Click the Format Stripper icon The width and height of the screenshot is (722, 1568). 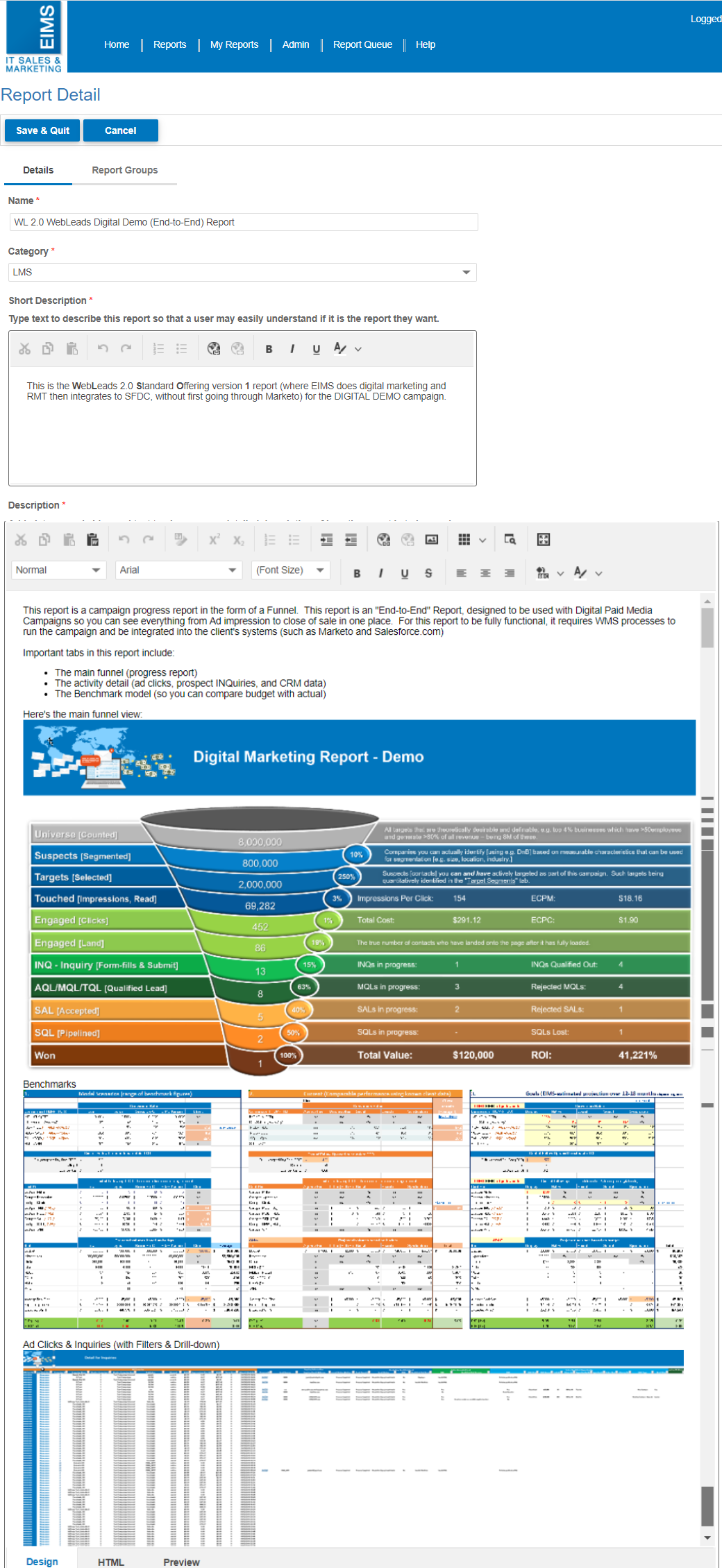coord(180,540)
